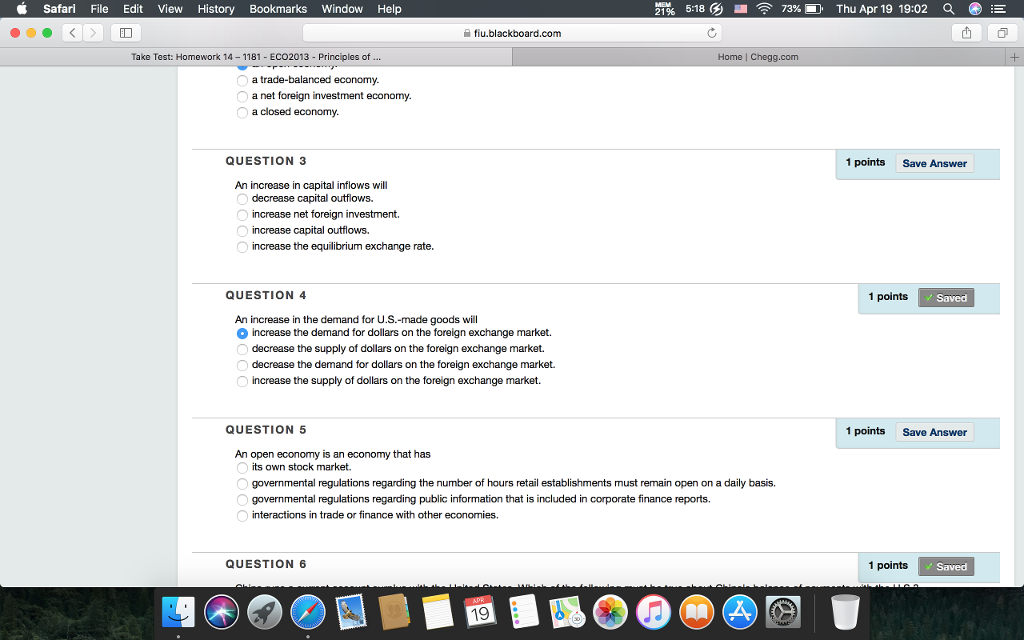The image size is (1024, 640).
Task: Open Calendar showing April 19
Action: click(481, 611)
